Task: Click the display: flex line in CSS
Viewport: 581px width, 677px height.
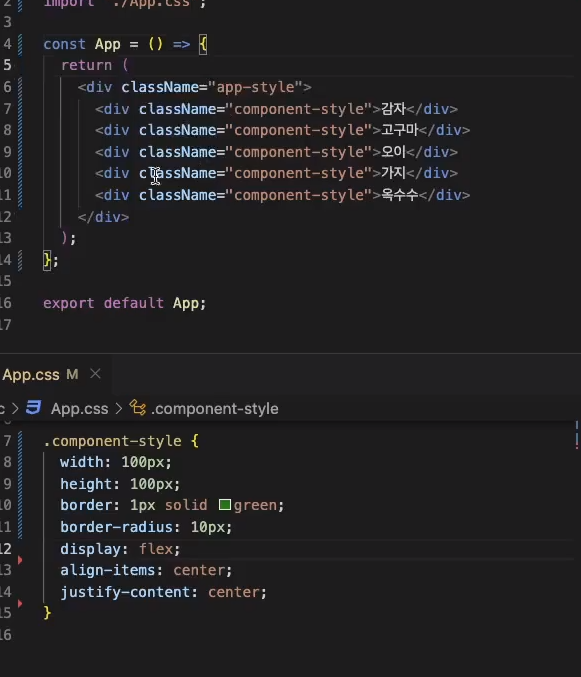Action: 120,549
